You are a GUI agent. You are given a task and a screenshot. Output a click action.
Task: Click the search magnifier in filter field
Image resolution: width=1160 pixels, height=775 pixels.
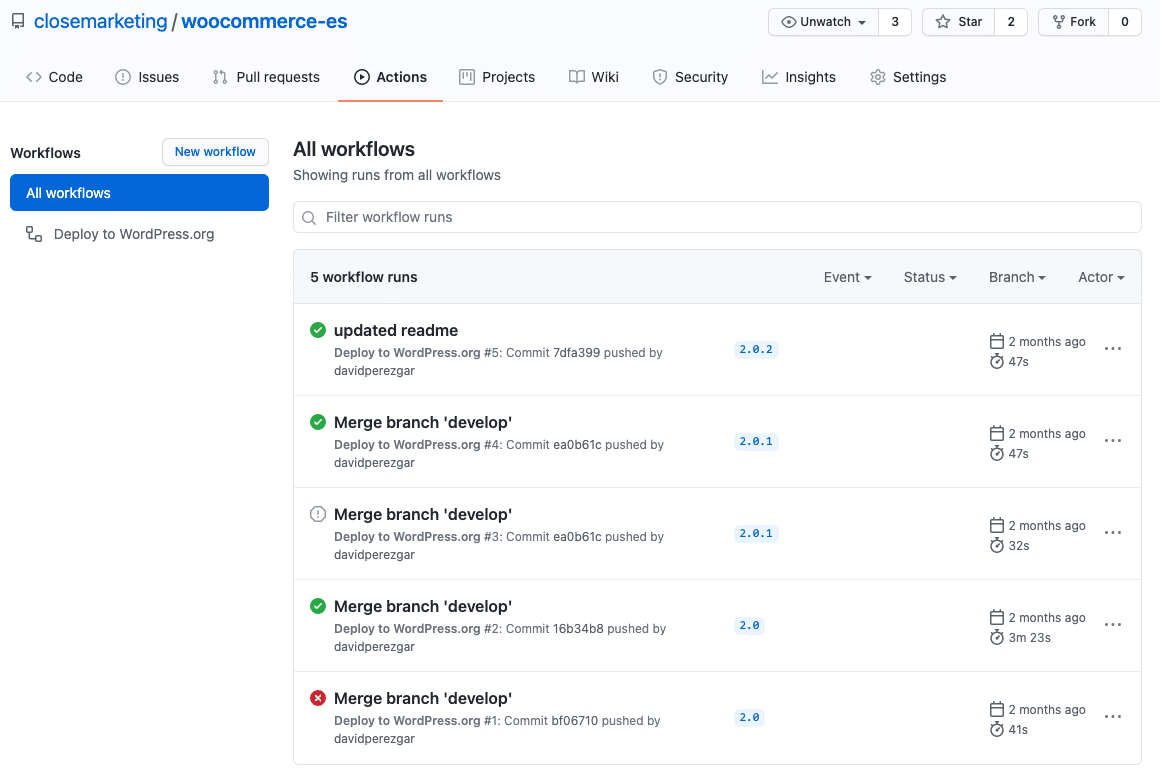point(310,217)
